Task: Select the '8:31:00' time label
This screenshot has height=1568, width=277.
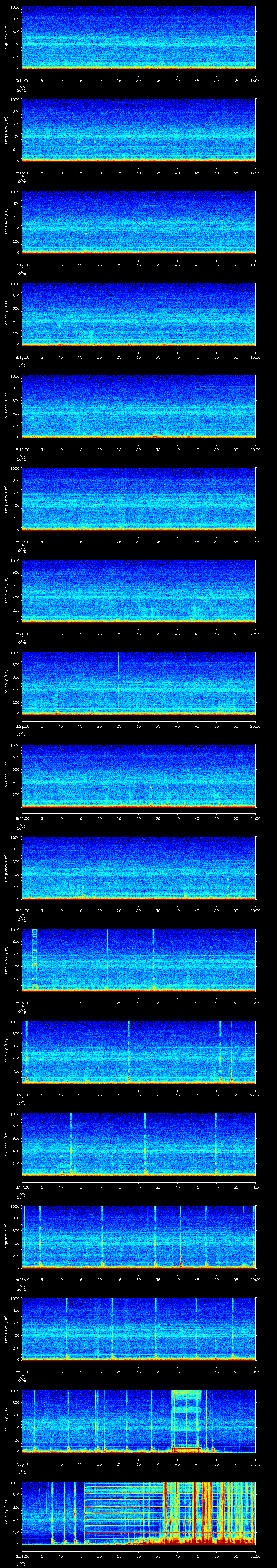Action: click(x=22, y=1556)
